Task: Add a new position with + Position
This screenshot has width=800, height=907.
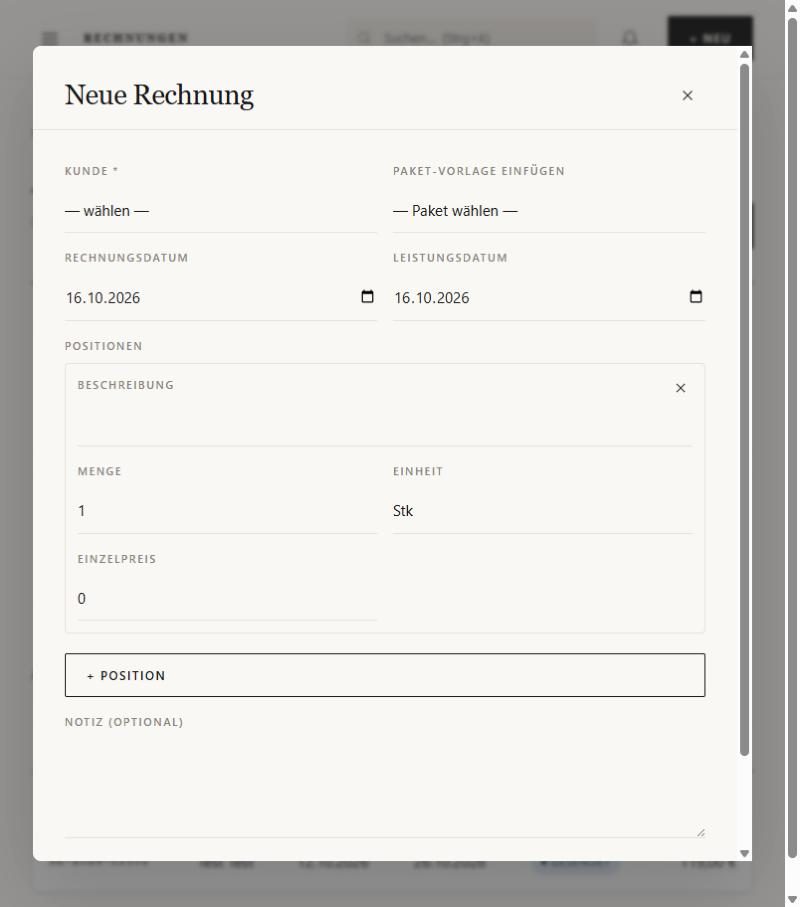Action: pos(385,675)
